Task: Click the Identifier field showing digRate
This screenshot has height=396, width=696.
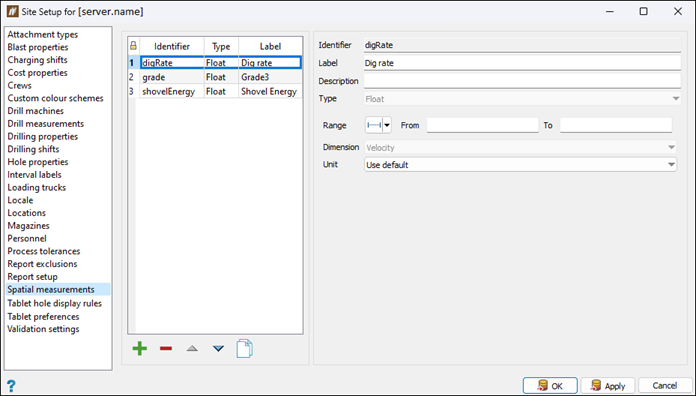Action: click(x=522, y=45)
